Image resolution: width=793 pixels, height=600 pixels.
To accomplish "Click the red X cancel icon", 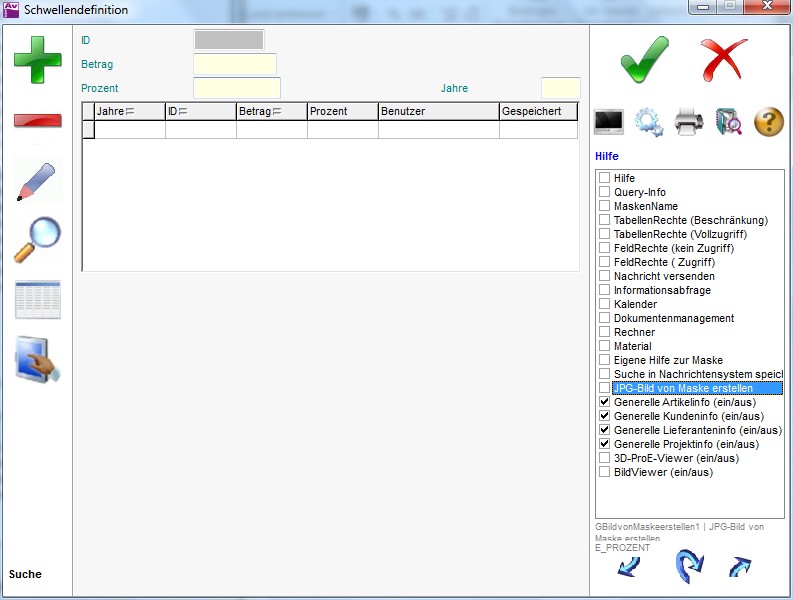I will pos(724,59).
